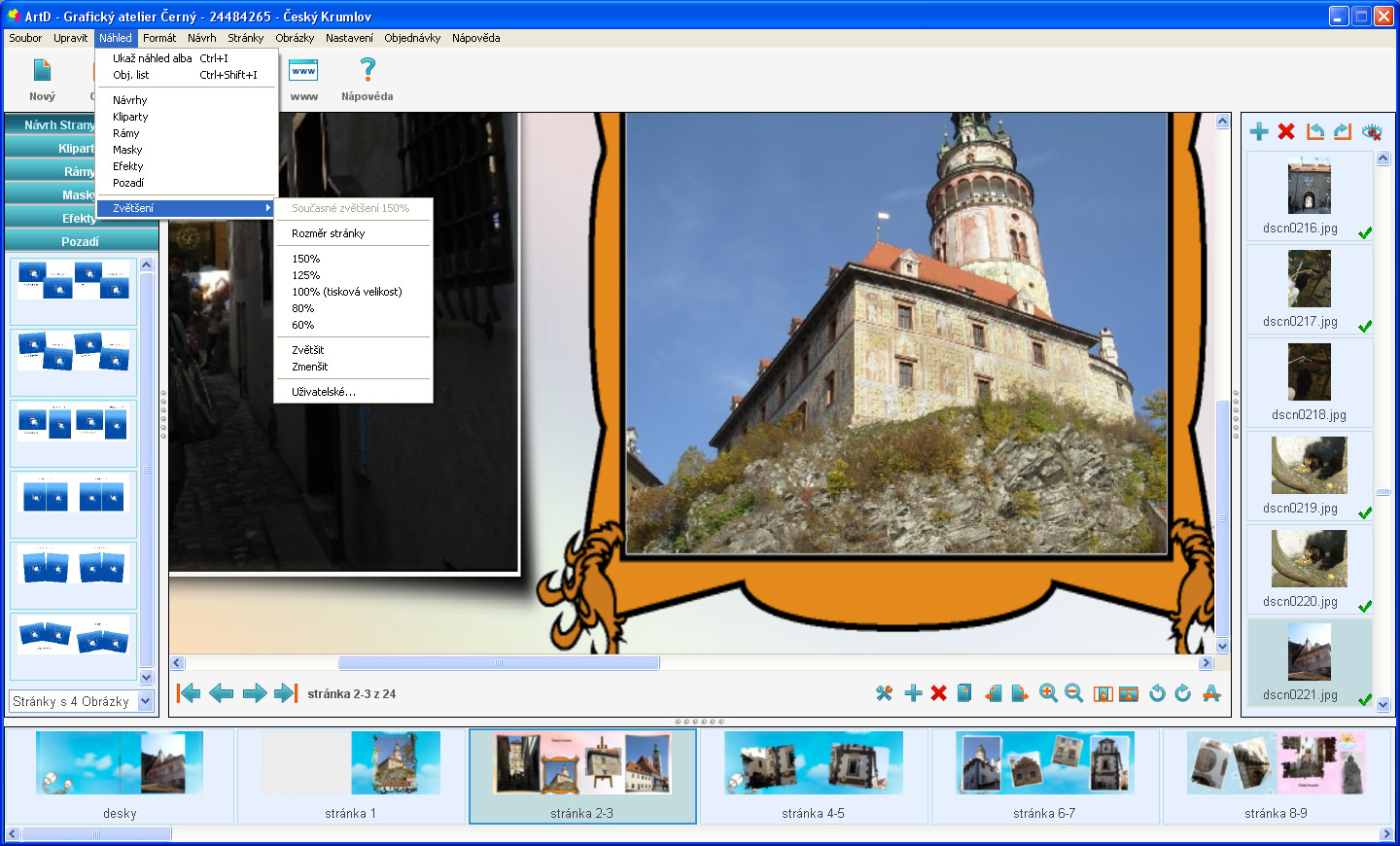
Task: Add images with plus icon in photo panel
Action: tap(1259, 131)
